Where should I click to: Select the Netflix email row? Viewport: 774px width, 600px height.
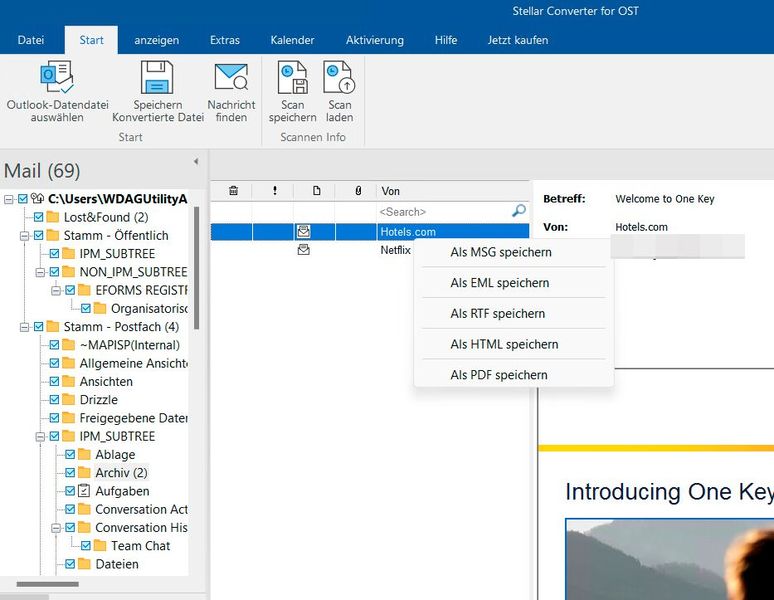point(395,250)
